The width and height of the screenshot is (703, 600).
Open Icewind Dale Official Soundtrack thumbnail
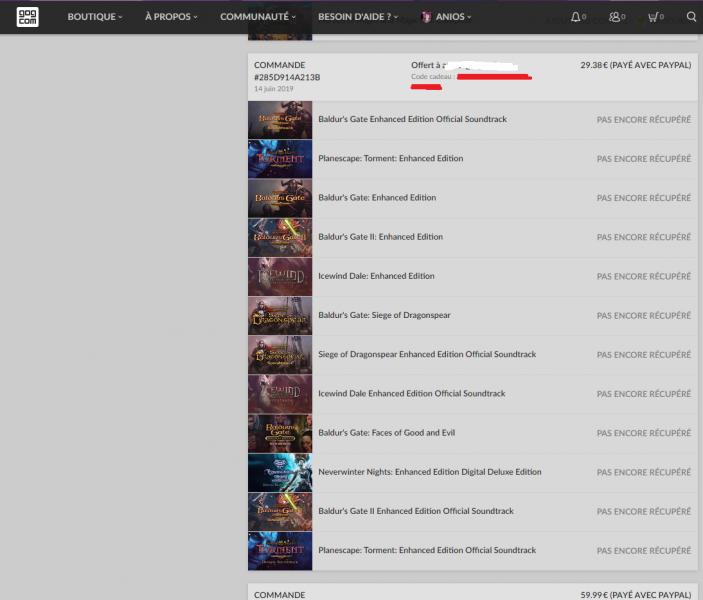pos(280,394)
